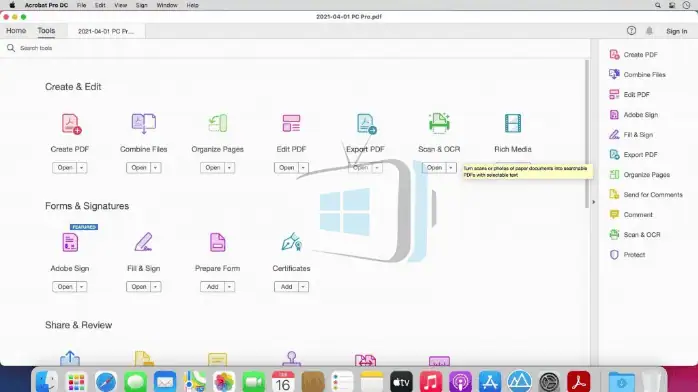Open Organize Pages from the right sidebar
698x392 pixels.
tap(639, 174)
